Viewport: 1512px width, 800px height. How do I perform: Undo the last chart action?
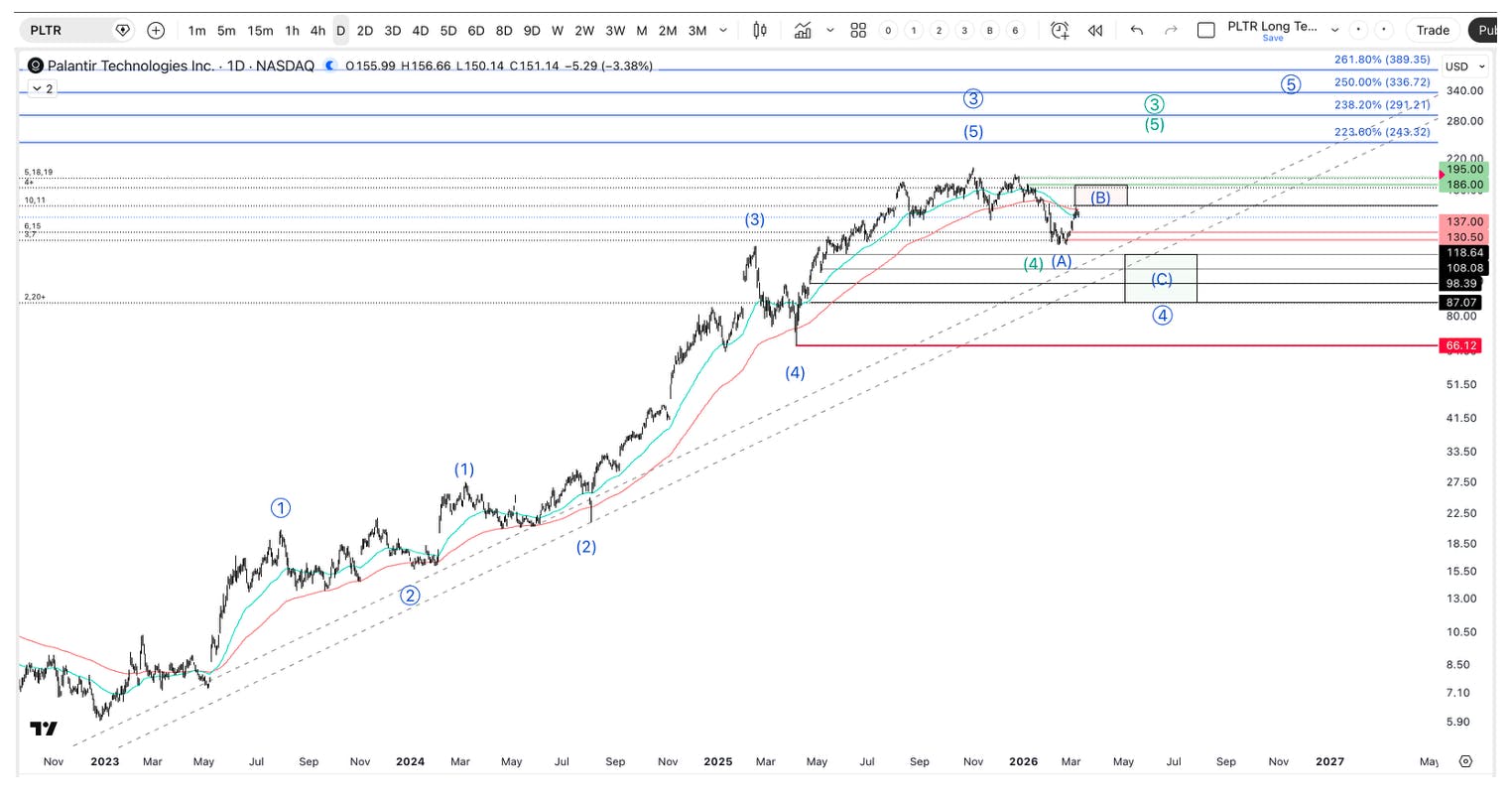(x=1137, y=30)
